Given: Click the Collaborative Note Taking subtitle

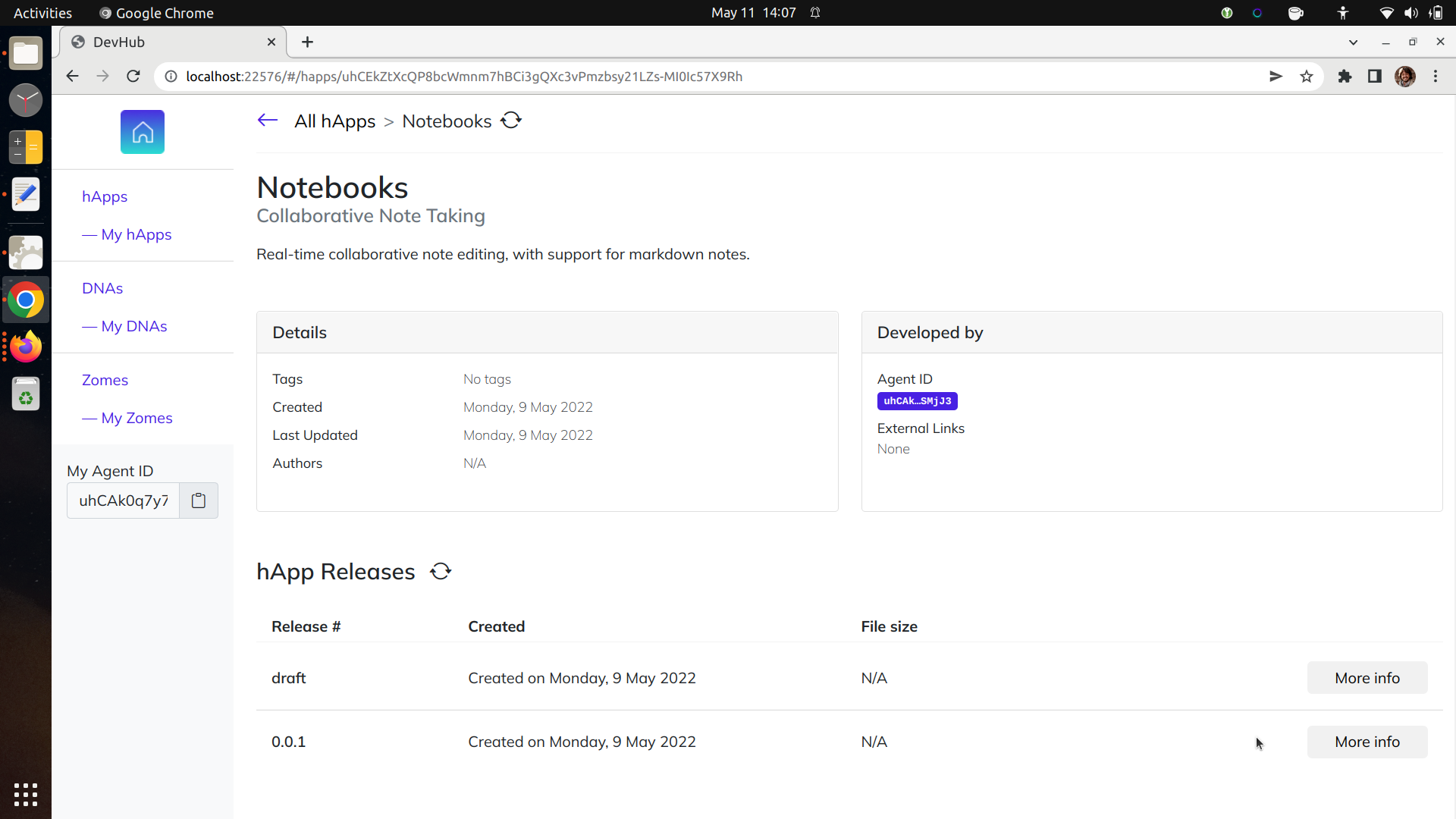Looking at the screenshot, I should (371, 216).
